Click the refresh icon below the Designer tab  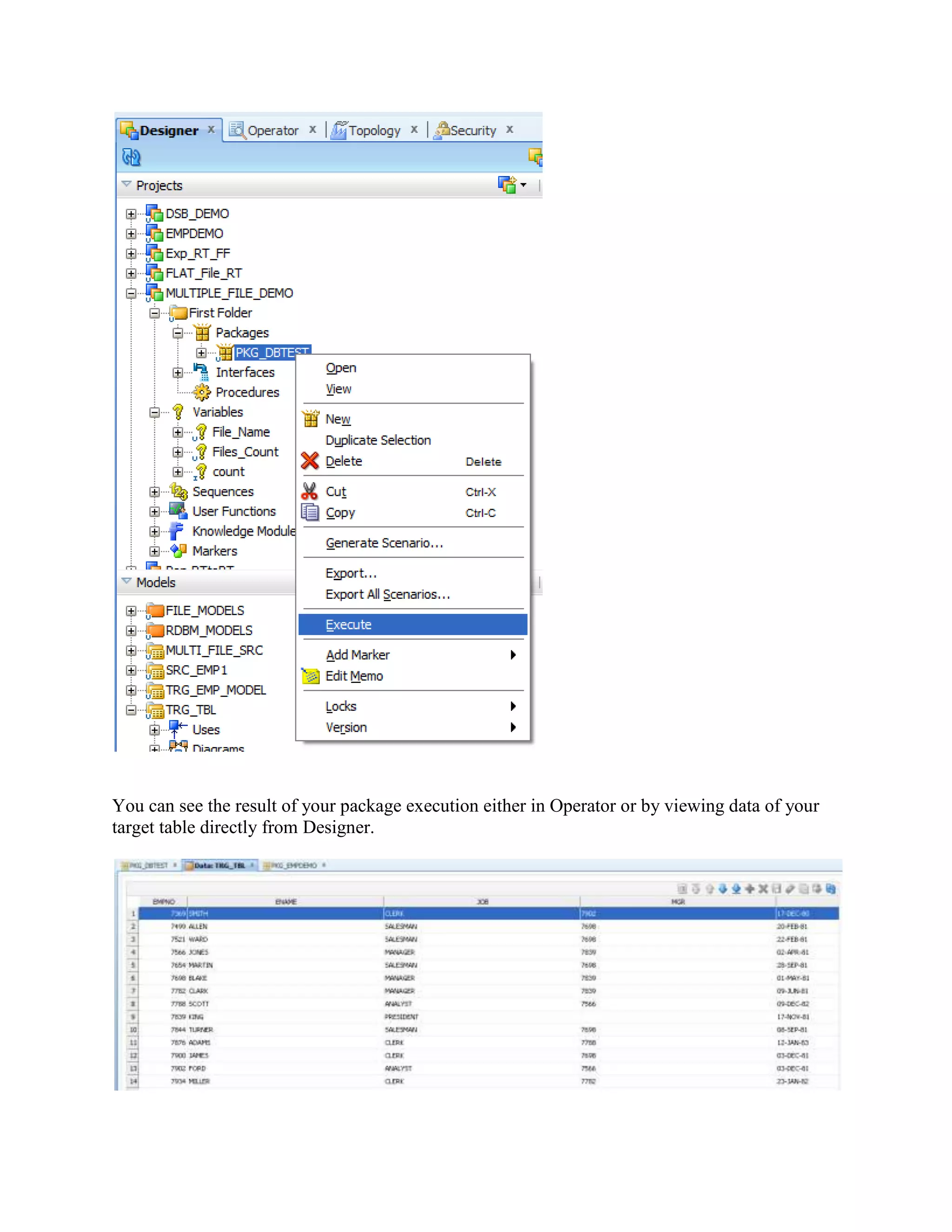click(132, 157)
